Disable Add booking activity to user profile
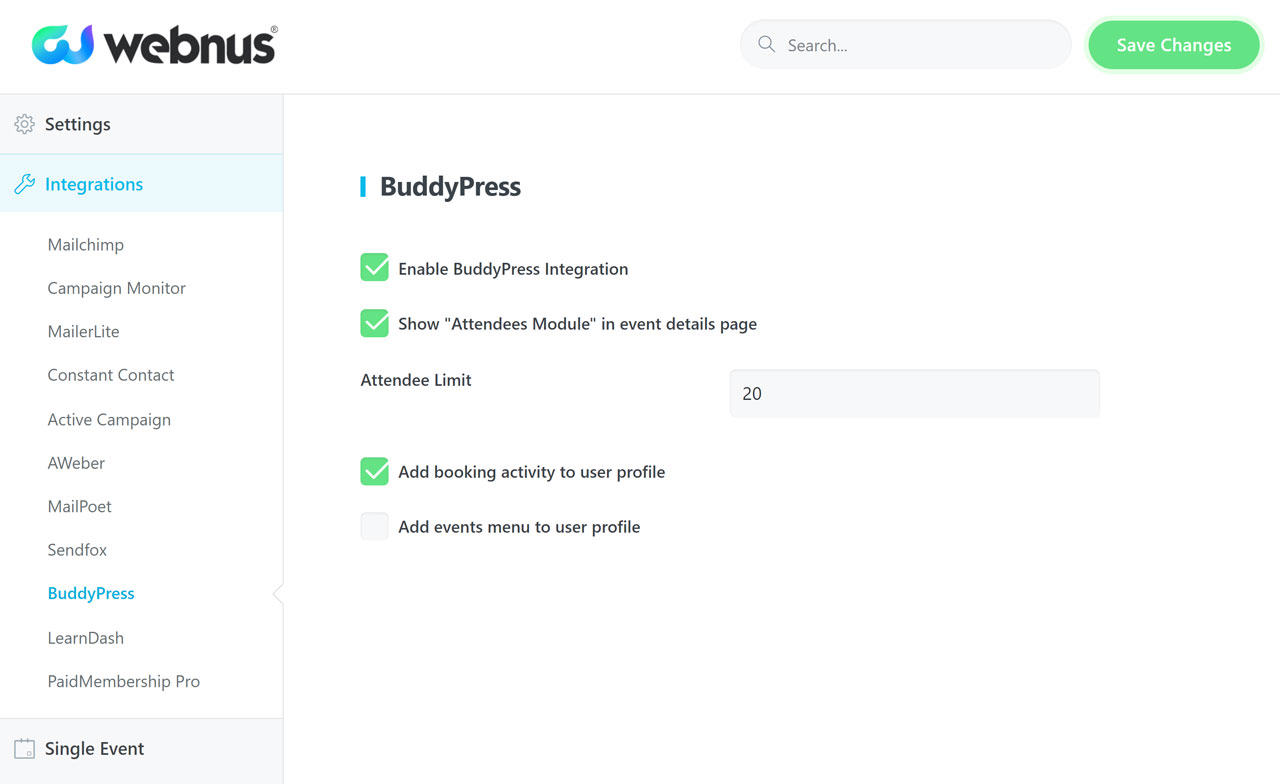Screen dimensions: 1280x784 [375, 471]
